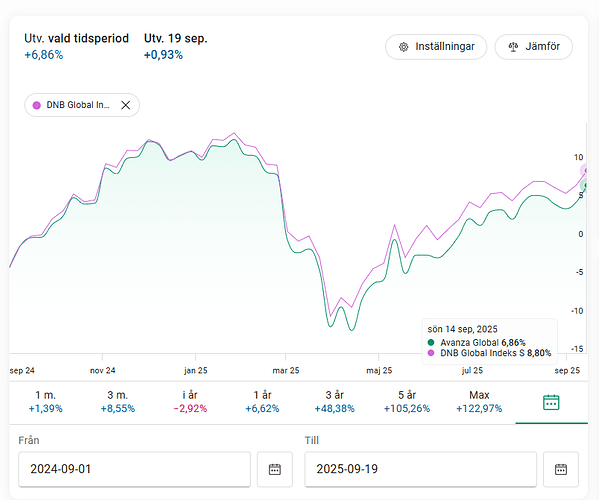Open Inställningar chart settings
The image size is (599, 500).
pos(436,47)
